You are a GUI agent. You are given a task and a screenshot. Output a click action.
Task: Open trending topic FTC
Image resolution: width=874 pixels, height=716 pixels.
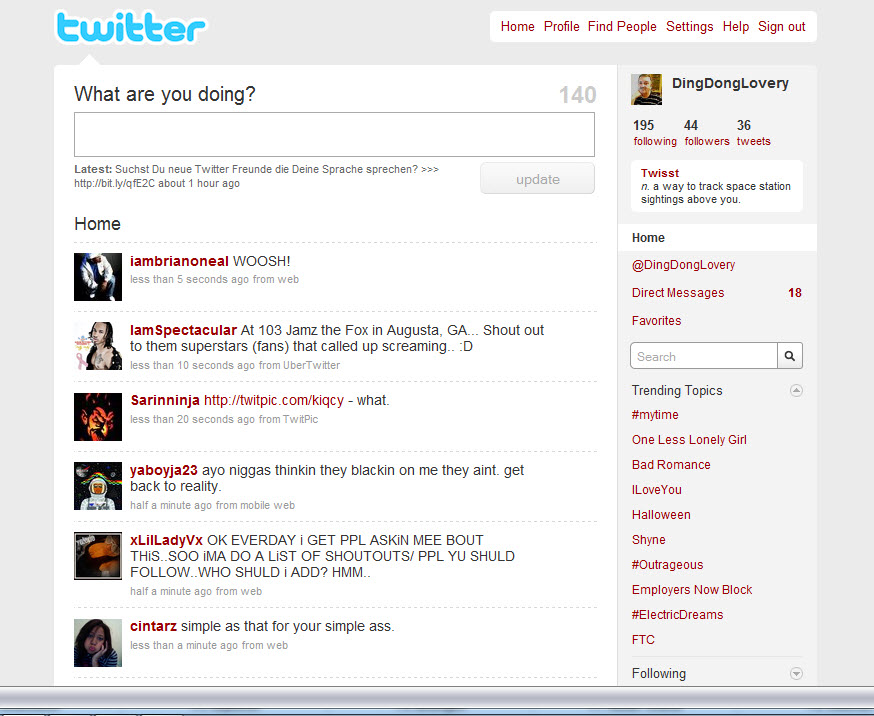643,640
